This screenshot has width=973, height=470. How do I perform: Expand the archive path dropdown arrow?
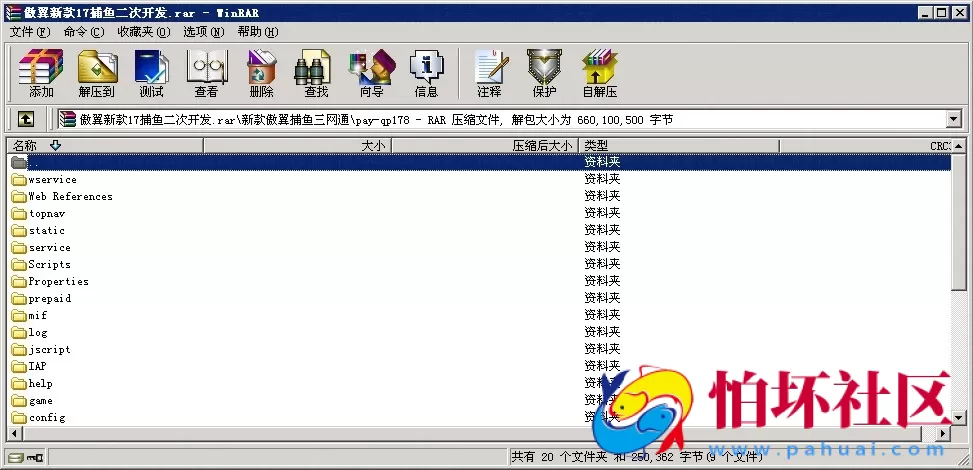click(x=953, y=120)
